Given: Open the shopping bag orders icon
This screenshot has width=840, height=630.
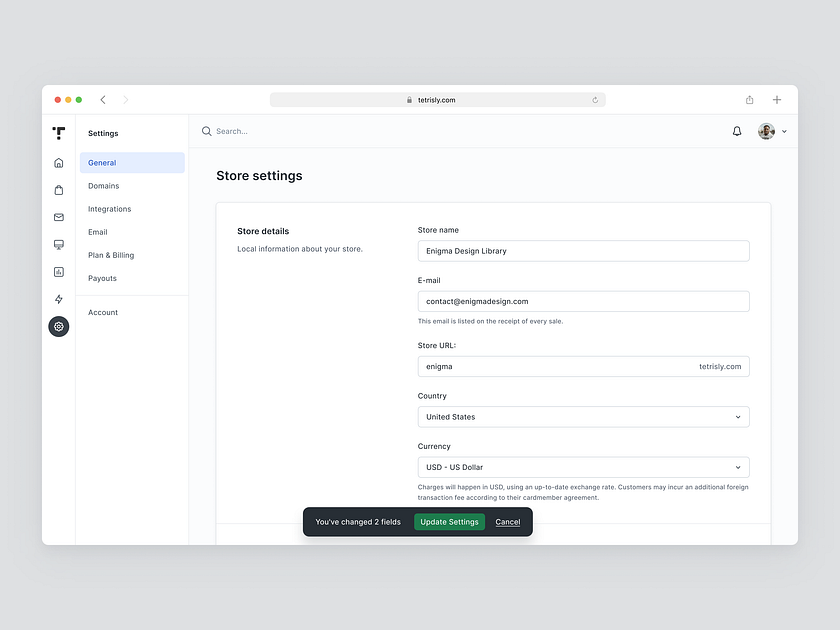Looking at the screenshot, I should pyautogui.click(x=59, y=189).
